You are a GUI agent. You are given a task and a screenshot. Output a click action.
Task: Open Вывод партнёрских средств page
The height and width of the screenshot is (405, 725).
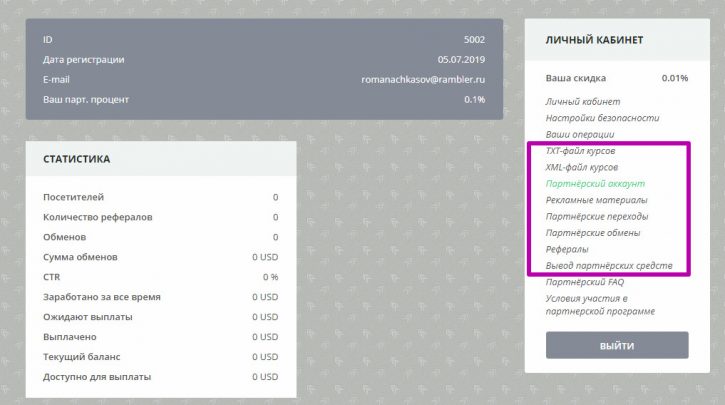click(x=609, y=265)
